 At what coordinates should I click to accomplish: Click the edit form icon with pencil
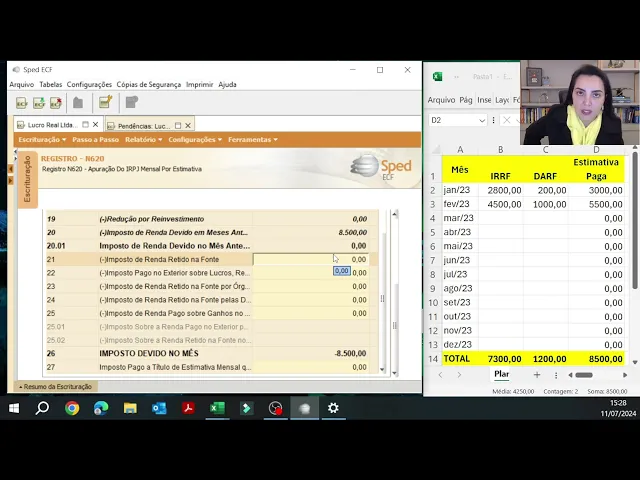click(105, 102)
